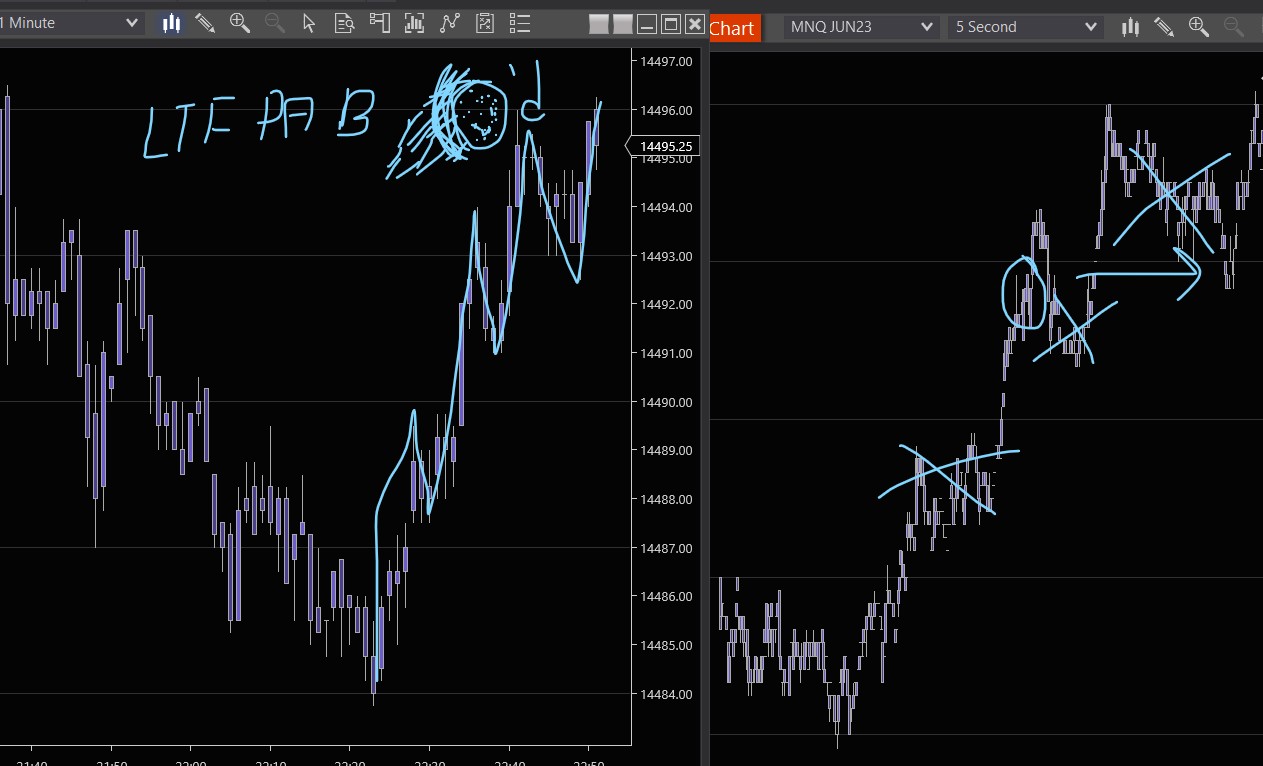
Task: Open chart properties list icon
Action: coord(519,22)
